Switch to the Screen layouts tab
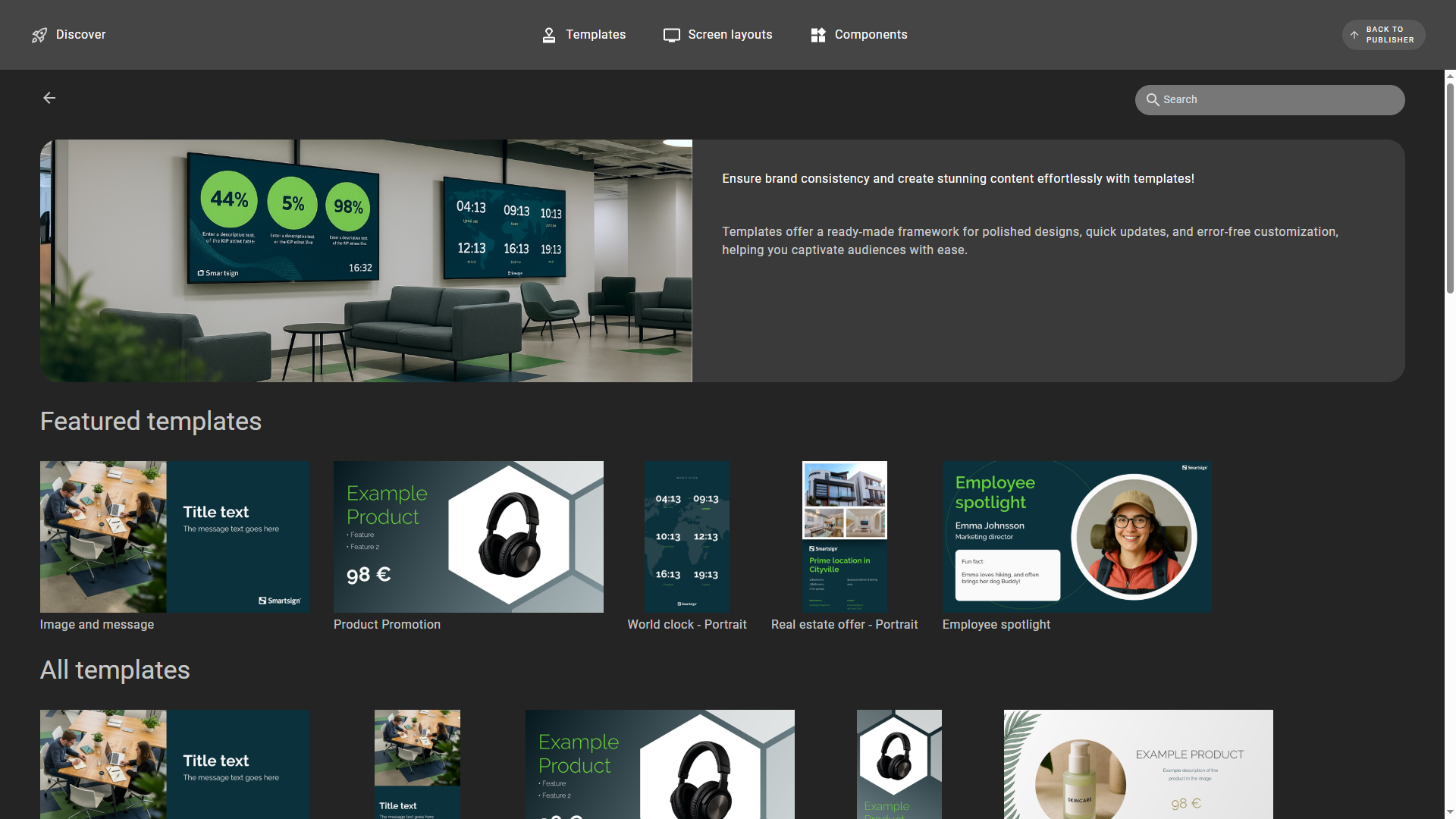 click(x=717, y=35)
